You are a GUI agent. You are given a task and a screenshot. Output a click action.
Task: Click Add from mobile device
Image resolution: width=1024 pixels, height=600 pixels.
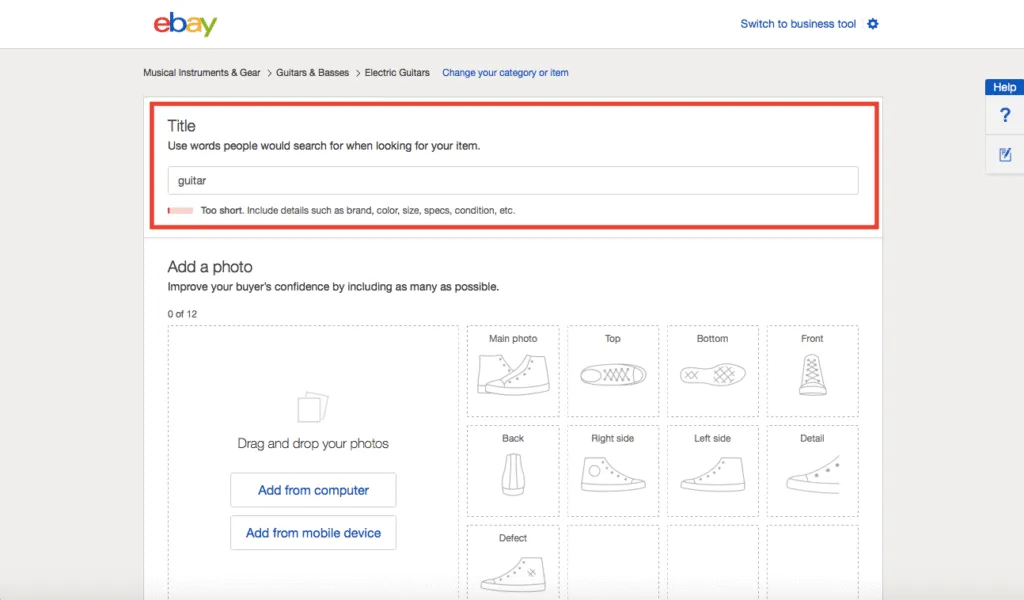312,533
